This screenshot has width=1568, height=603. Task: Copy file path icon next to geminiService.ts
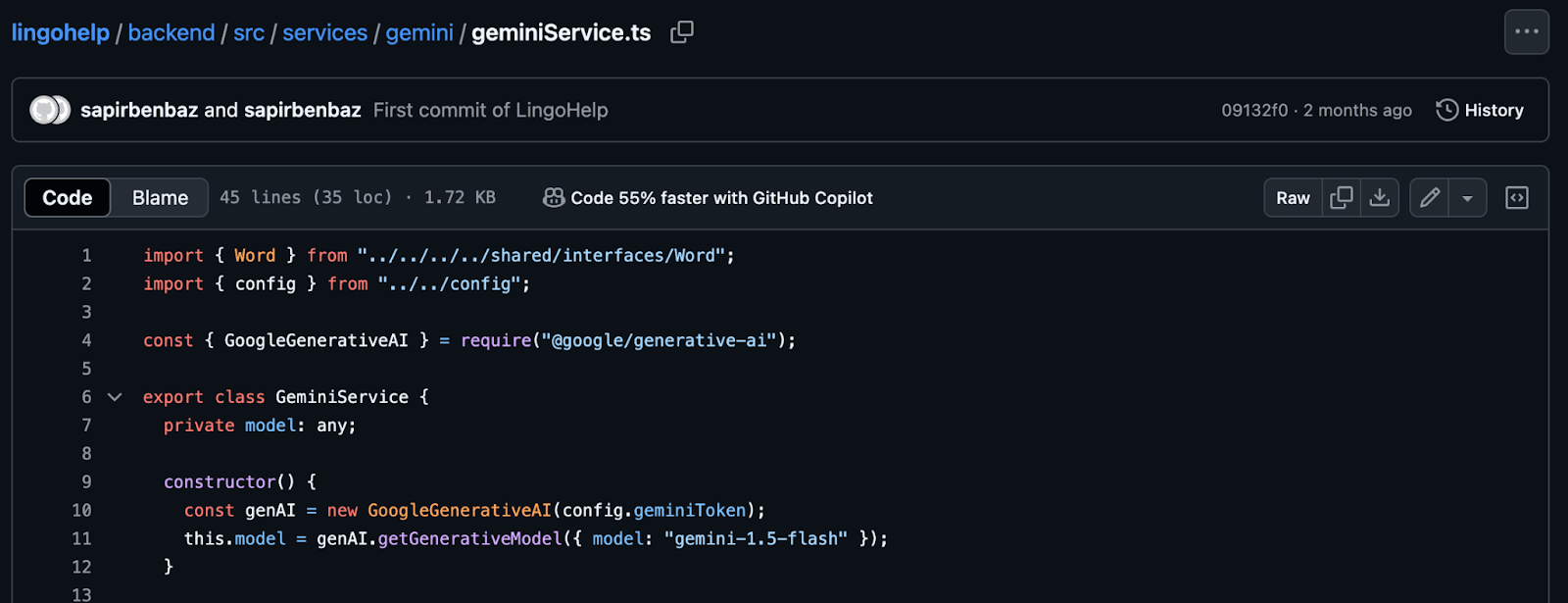click(681, 32)
